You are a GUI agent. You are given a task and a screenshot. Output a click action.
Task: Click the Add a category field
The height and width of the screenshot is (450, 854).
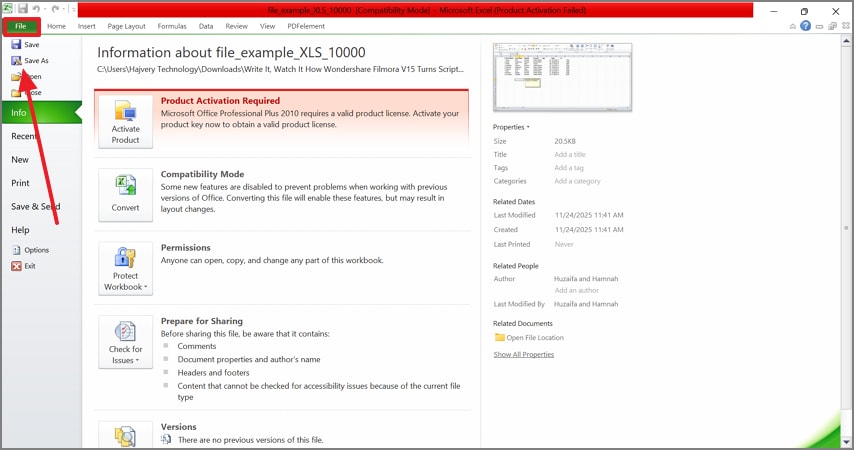pyautogui.click(x=577, y=181)
